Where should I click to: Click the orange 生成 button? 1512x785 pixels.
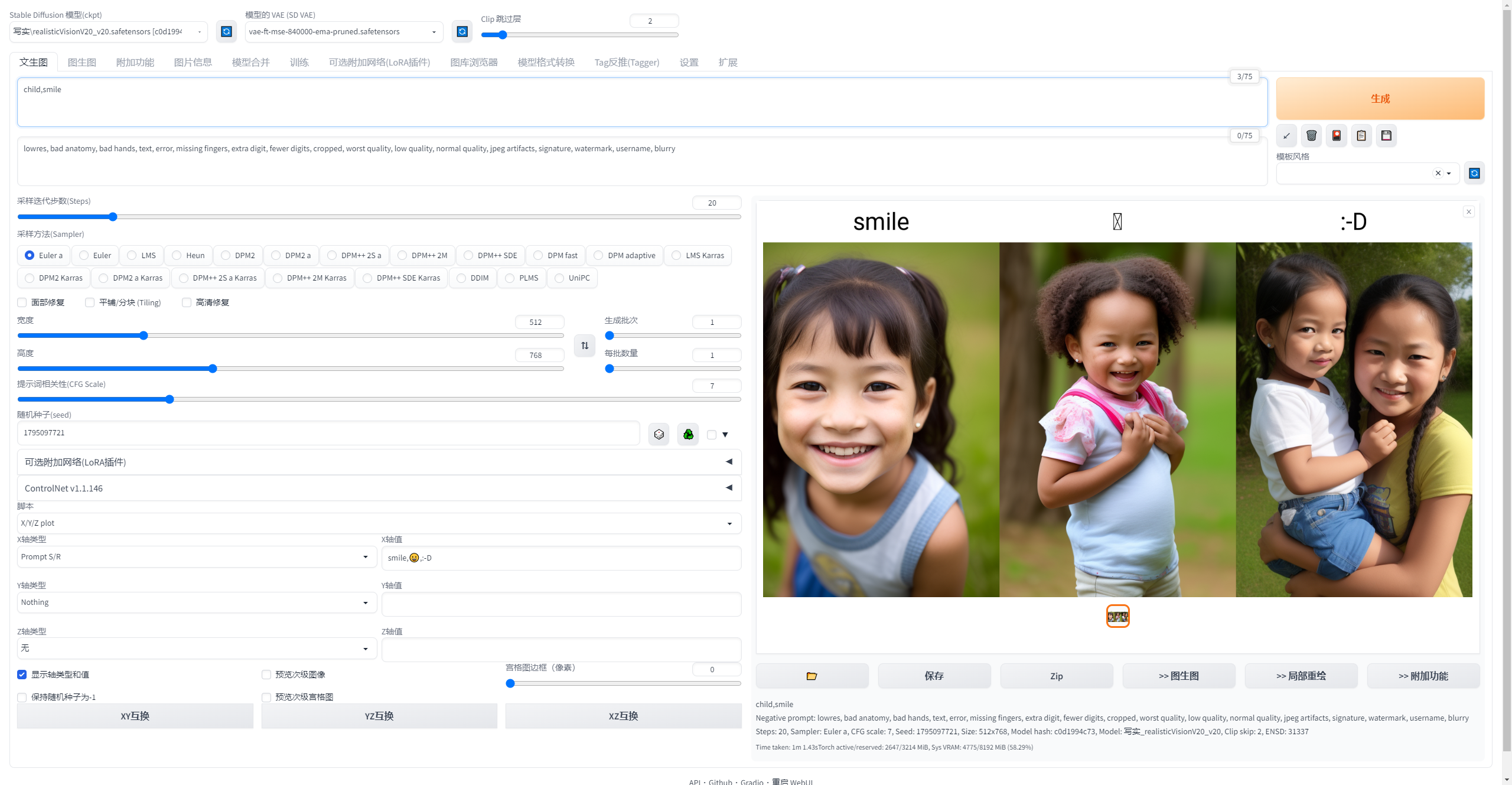pos(1380,99)
